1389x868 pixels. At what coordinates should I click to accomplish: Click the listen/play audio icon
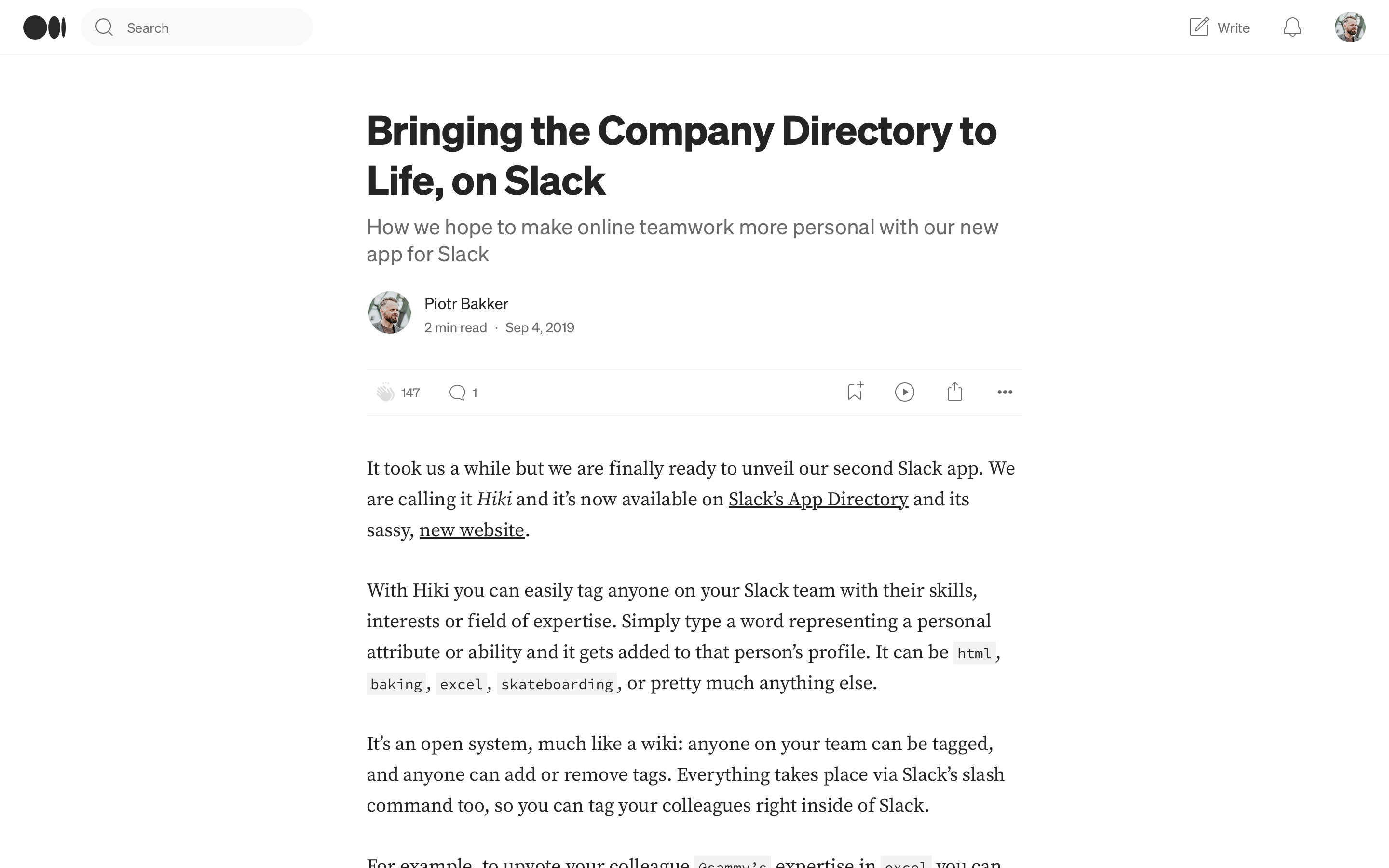pos(904,391)
